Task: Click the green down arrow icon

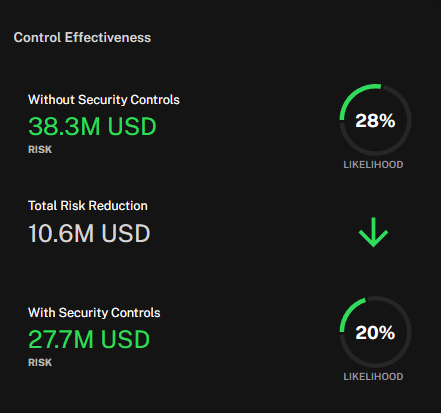Action: pos(373,232)
